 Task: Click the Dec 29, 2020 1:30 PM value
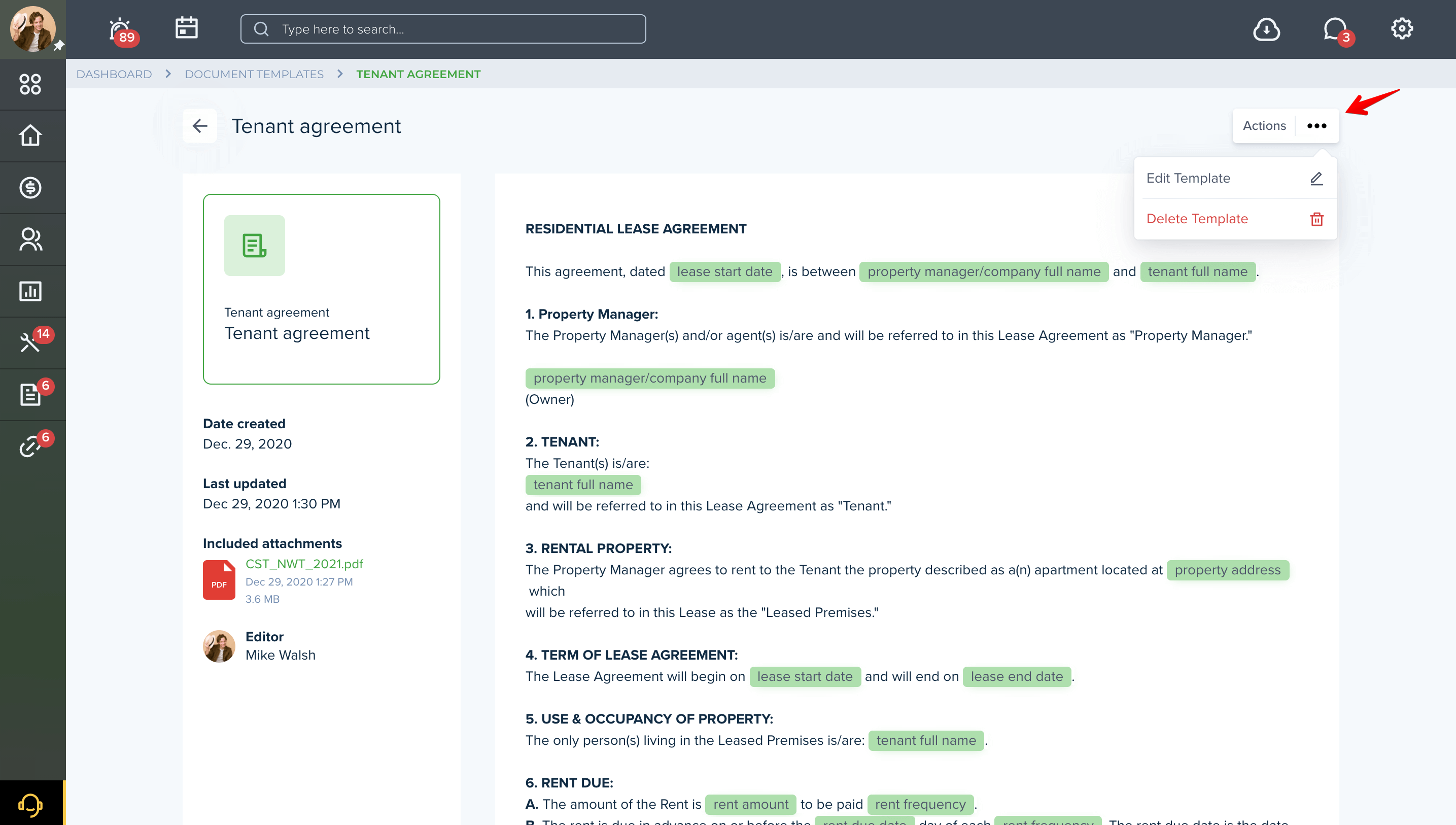(271, 504)
